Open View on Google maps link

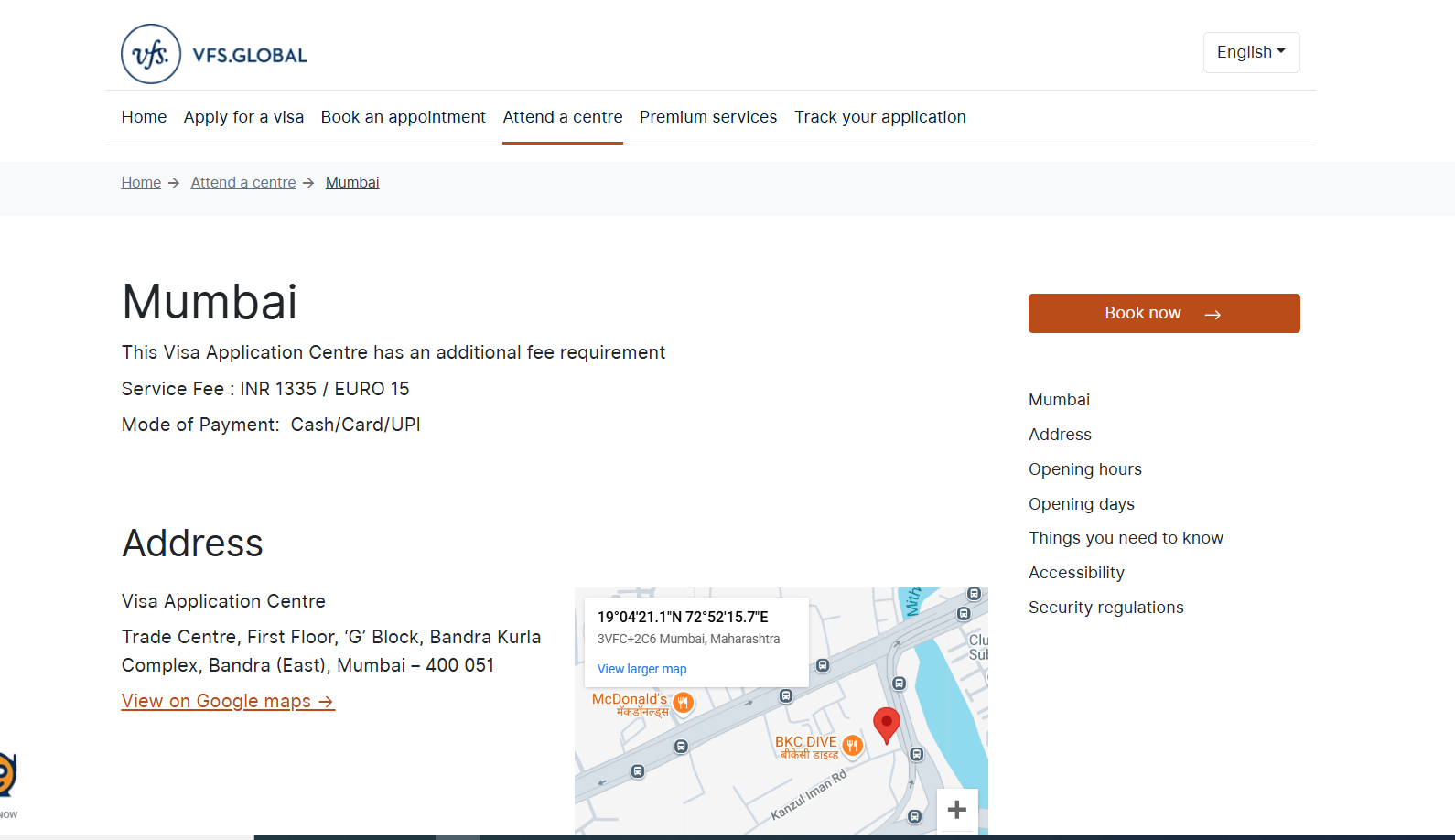click(x=228, y=701)
